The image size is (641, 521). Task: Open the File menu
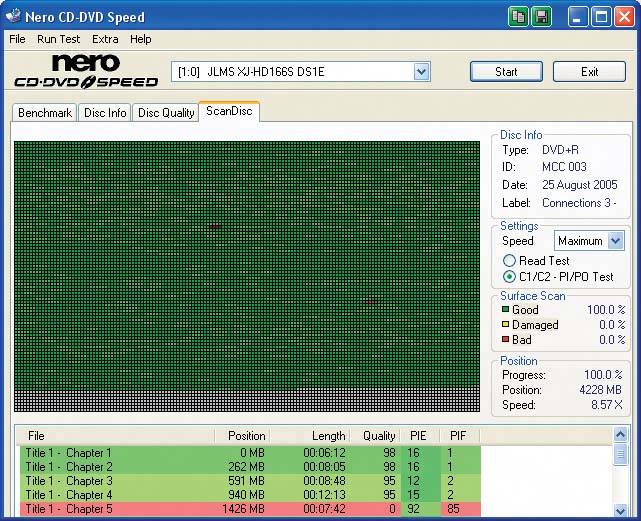tap(18, 39)
